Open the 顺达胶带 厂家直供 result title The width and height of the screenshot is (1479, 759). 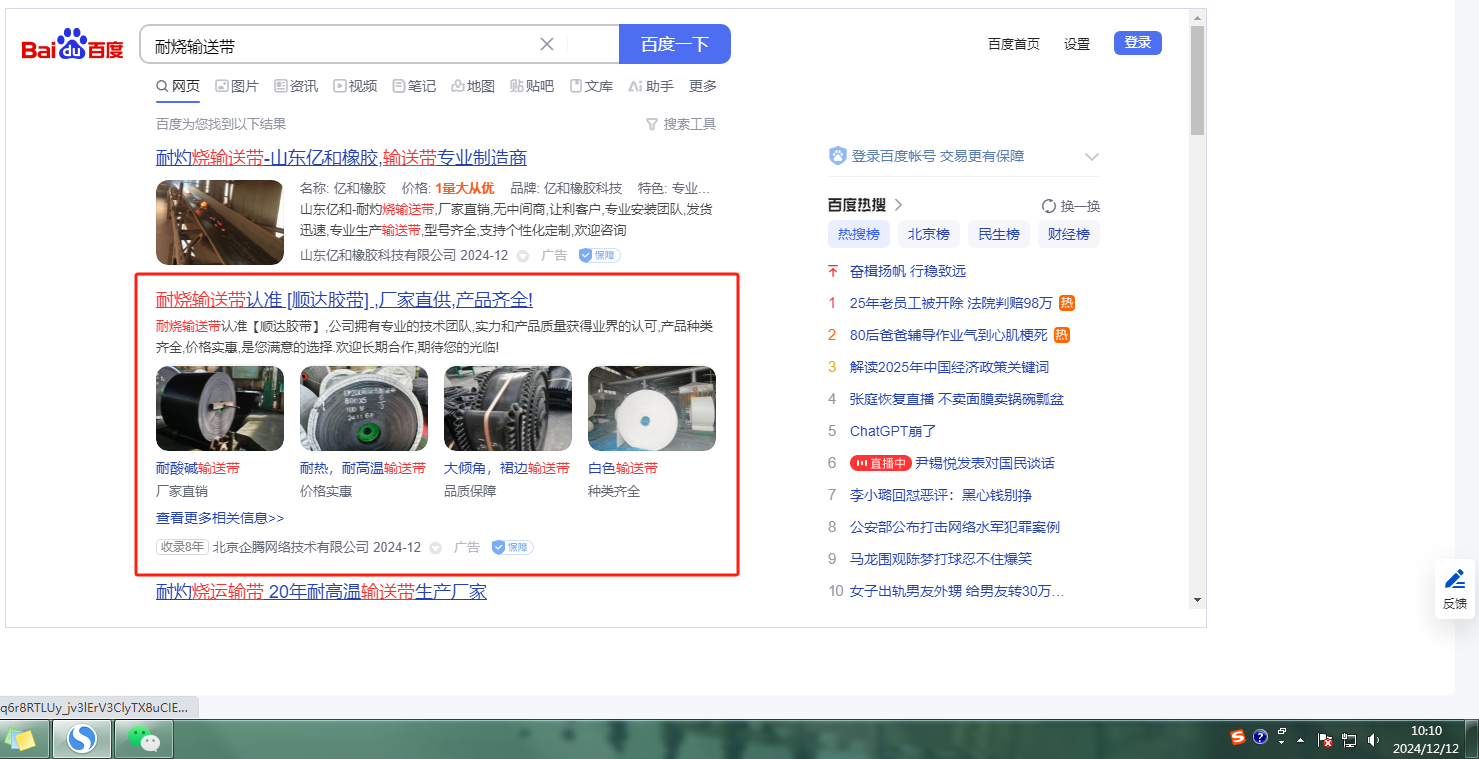click(344, 300)
